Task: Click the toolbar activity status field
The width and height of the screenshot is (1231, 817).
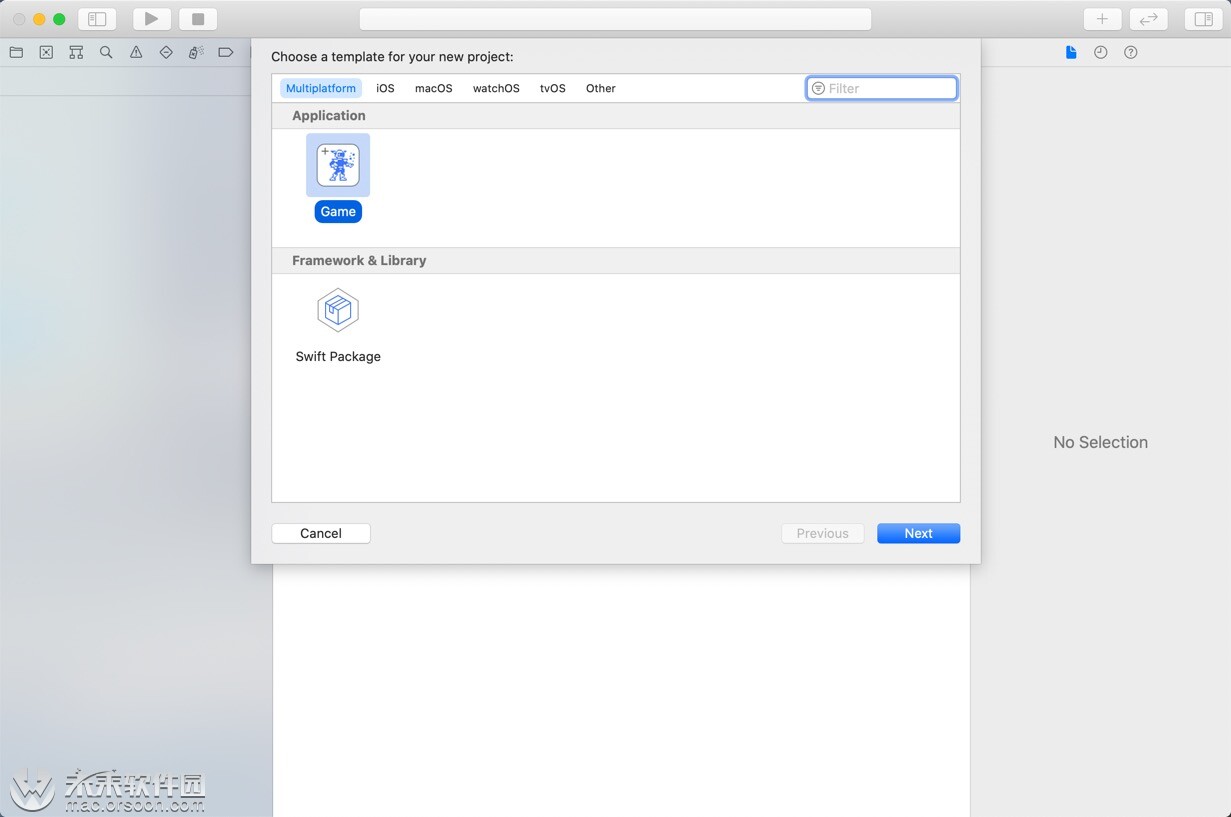Action: coord(615,19)
